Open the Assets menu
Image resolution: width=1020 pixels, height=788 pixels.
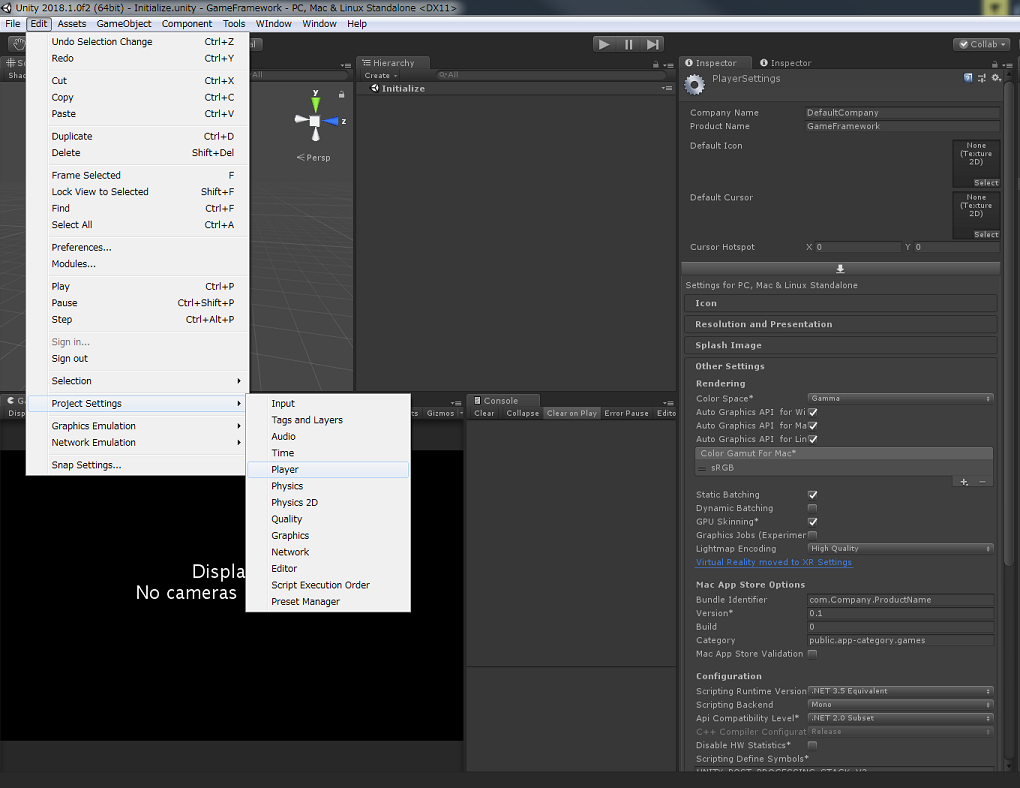click(72, 23)
